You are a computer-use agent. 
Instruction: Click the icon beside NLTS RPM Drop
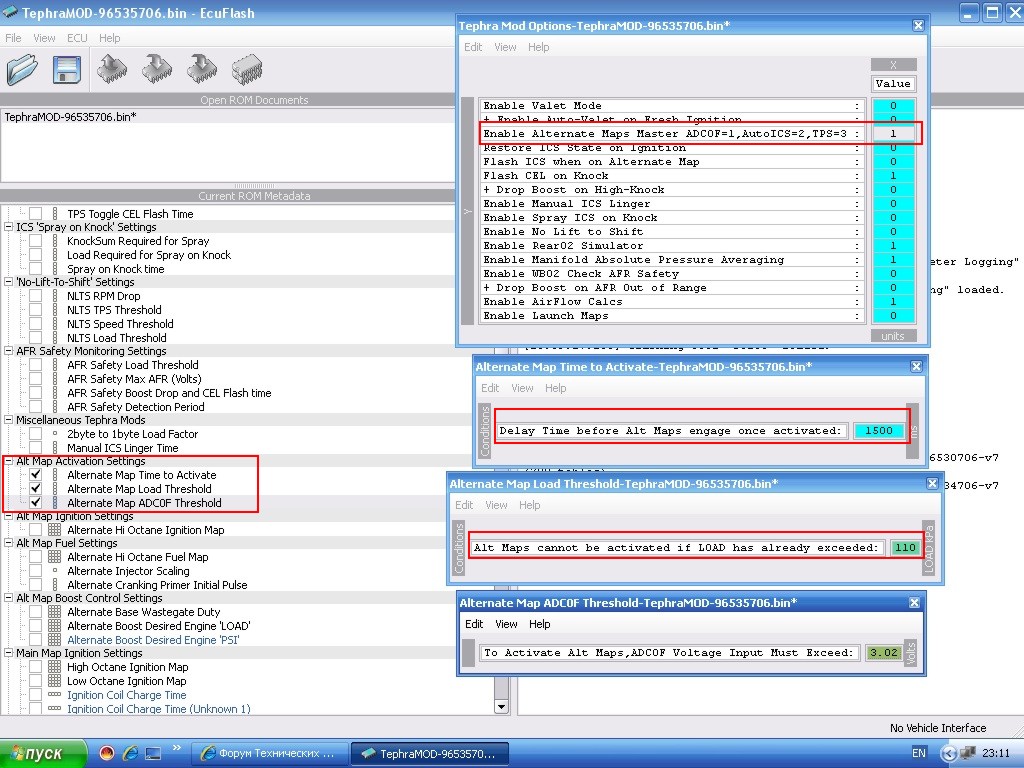pos(55,296)
